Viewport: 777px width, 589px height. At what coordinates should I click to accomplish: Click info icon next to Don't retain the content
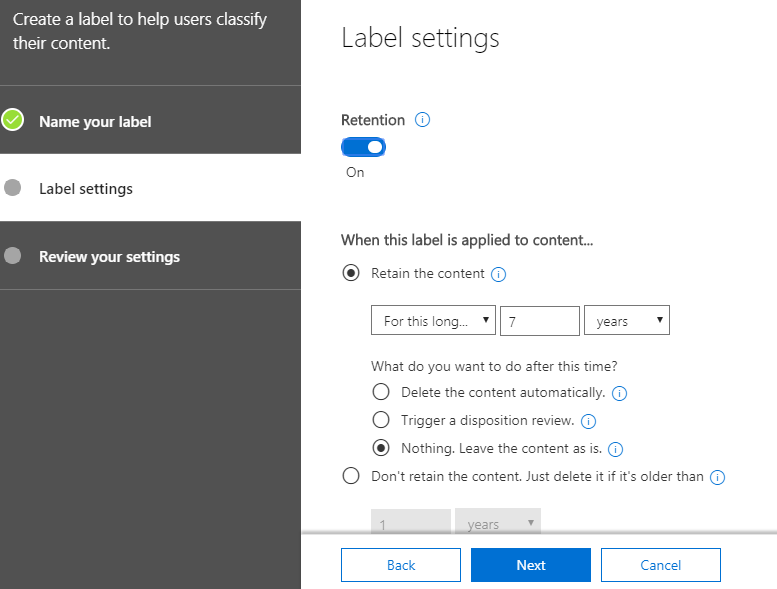click(x=718, y=477)
